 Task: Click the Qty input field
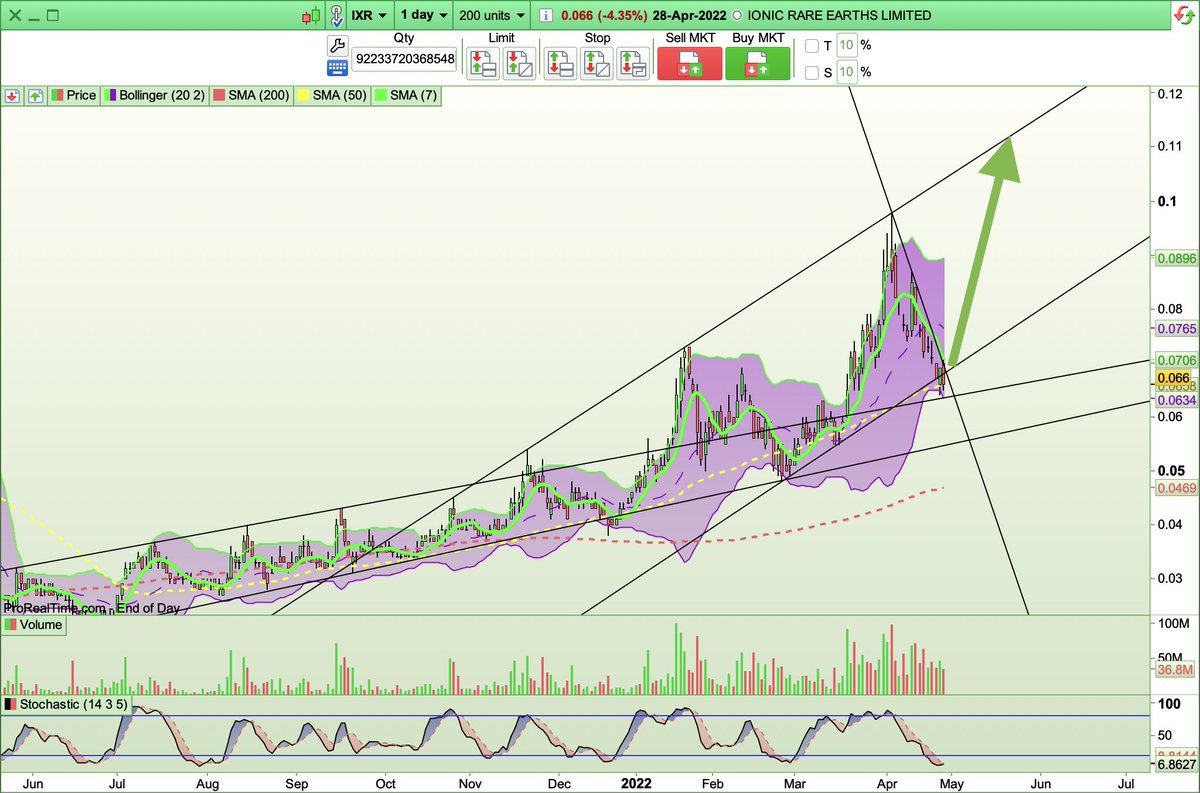404,59
